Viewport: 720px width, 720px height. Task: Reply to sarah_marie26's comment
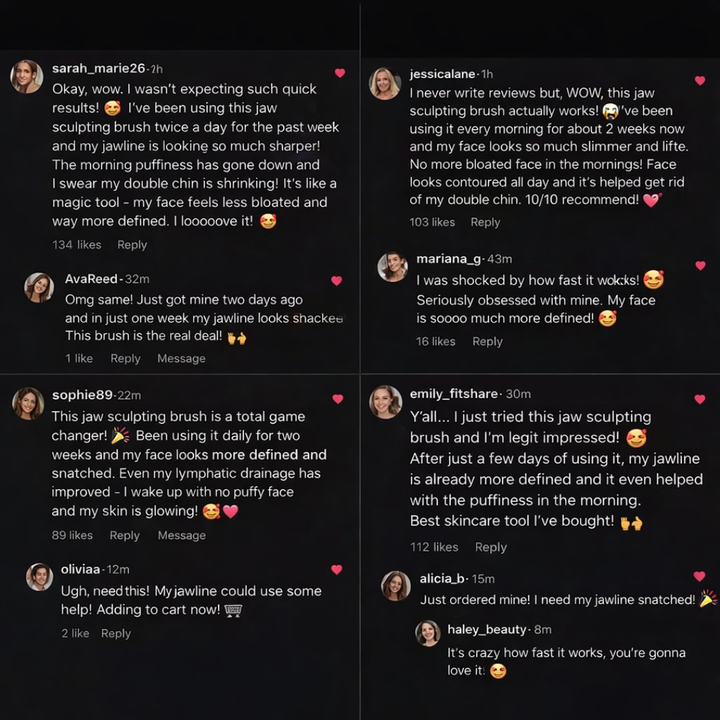(x=132, y=245)
